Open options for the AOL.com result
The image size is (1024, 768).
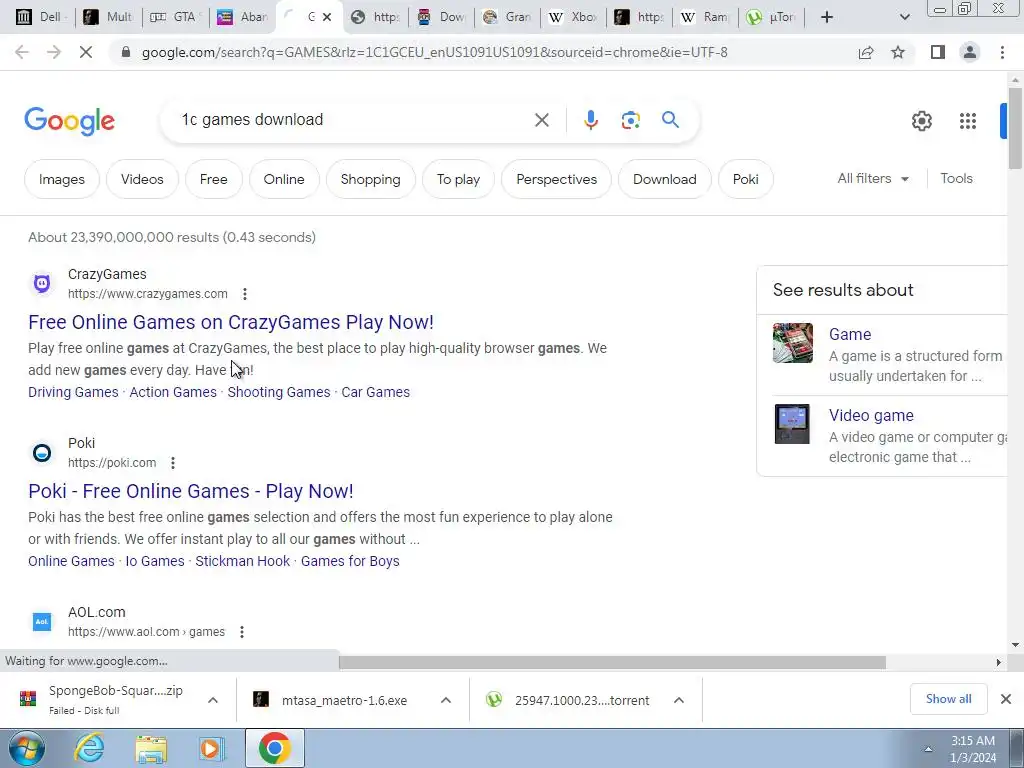click(242, 632)
